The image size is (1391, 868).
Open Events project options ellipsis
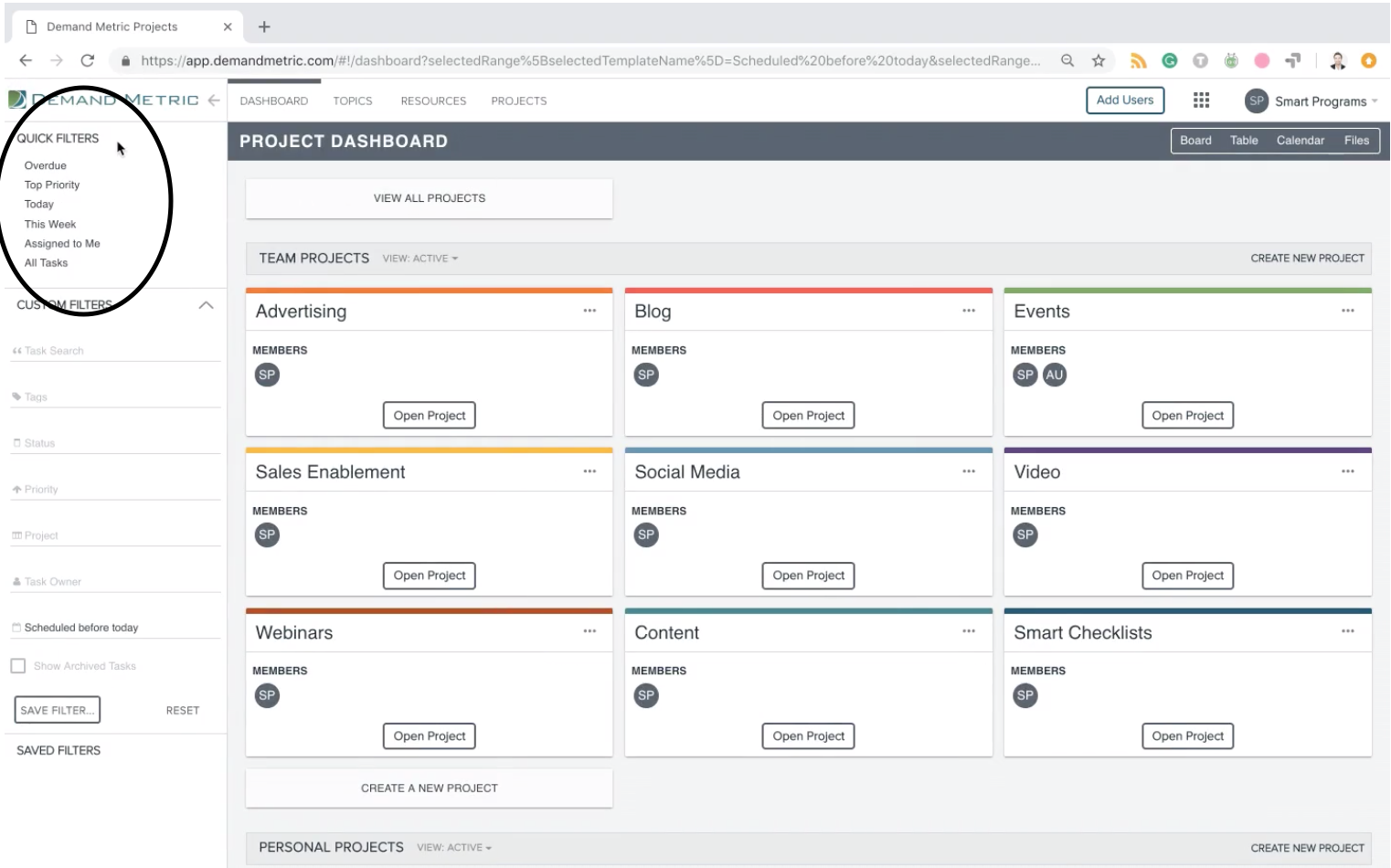(1348, 311)
